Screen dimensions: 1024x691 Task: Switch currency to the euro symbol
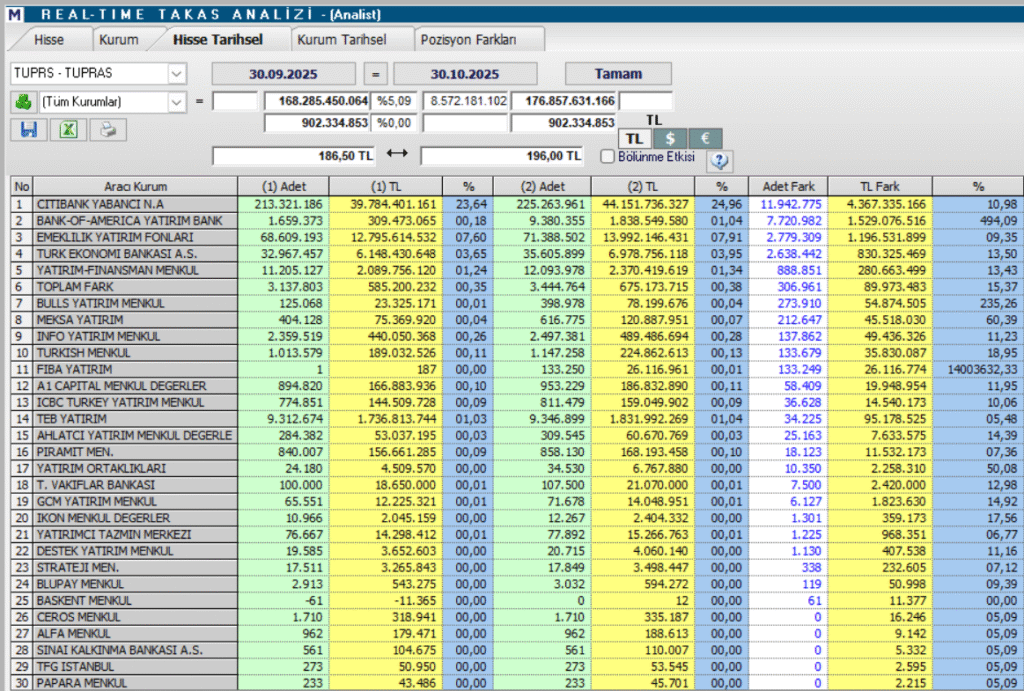[704, 139]
